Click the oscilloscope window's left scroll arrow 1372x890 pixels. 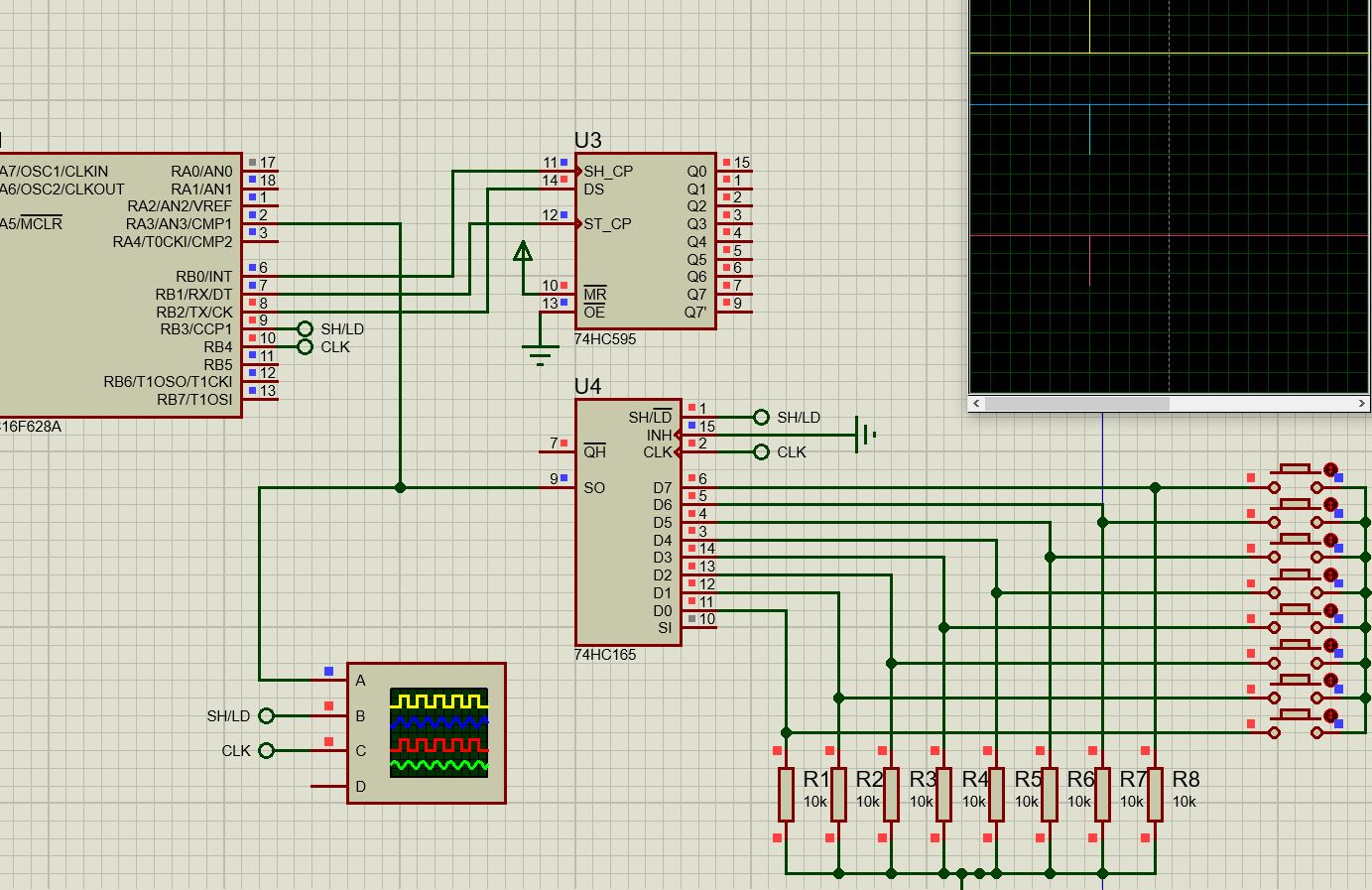[977, 404]
